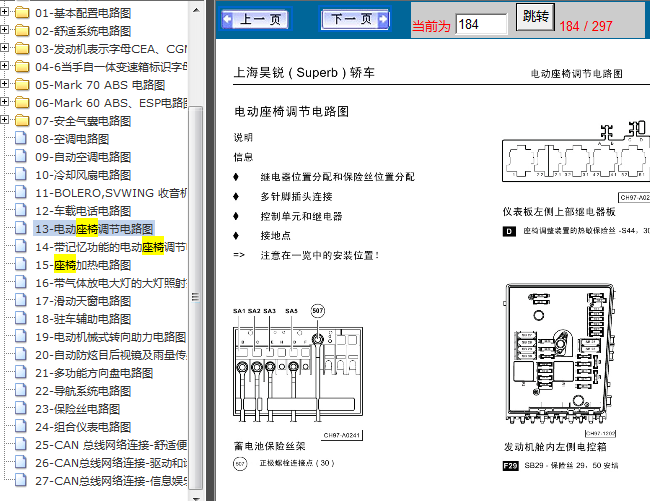Click page icon of 21-多功能方向盘电路图

pos(21,372)
